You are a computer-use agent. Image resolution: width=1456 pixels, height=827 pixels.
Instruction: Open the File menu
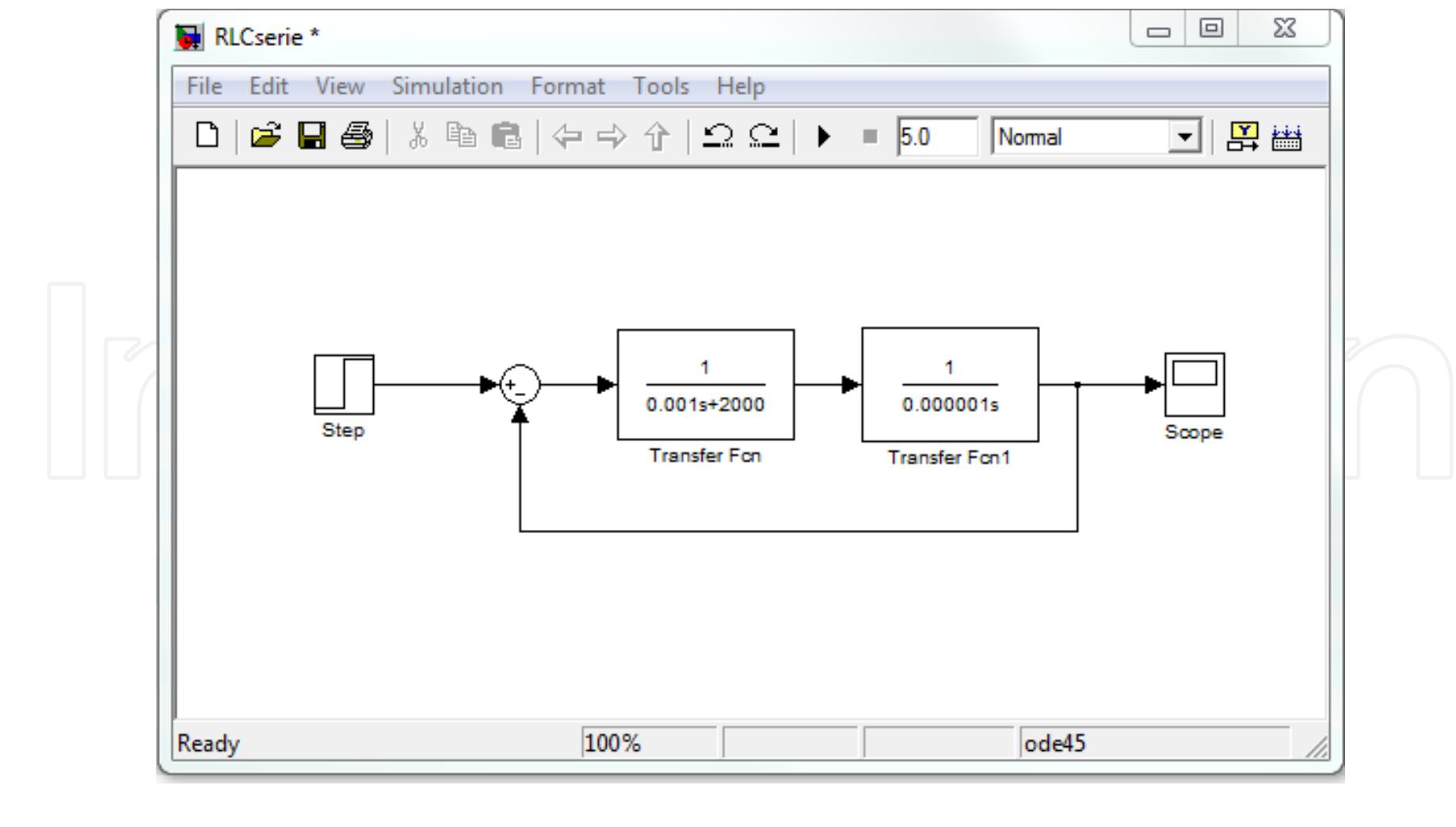pyautogui.click(x=204, y=86)
